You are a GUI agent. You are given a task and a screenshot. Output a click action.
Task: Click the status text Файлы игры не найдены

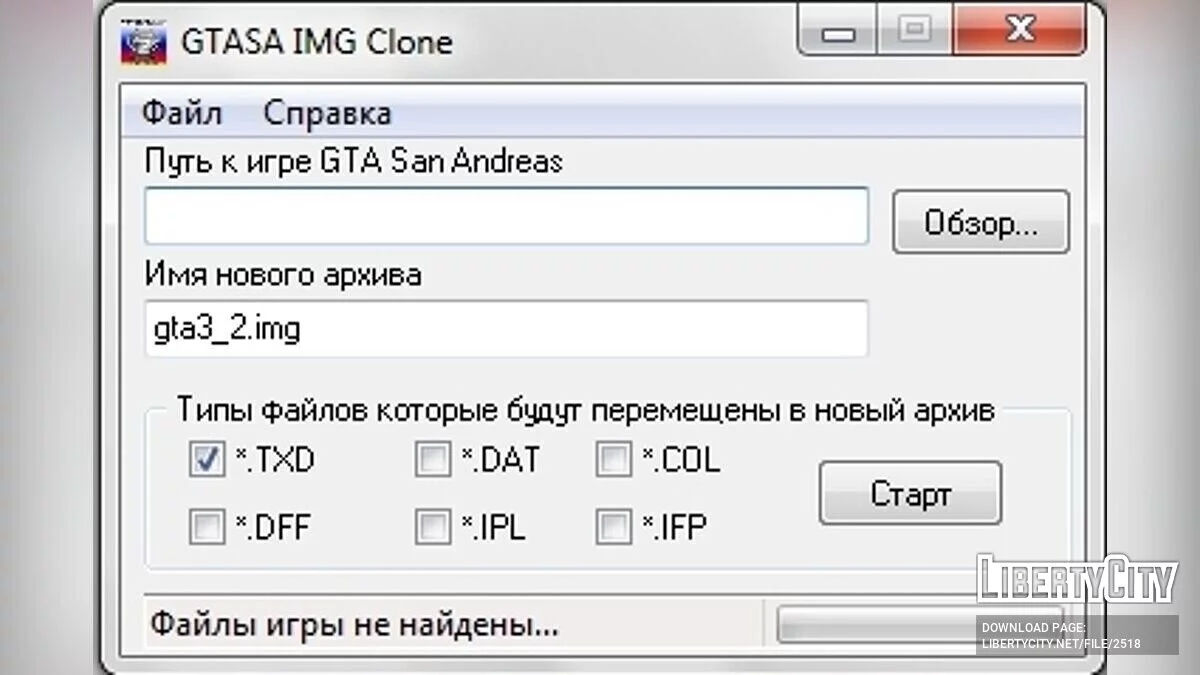[354, 626]
